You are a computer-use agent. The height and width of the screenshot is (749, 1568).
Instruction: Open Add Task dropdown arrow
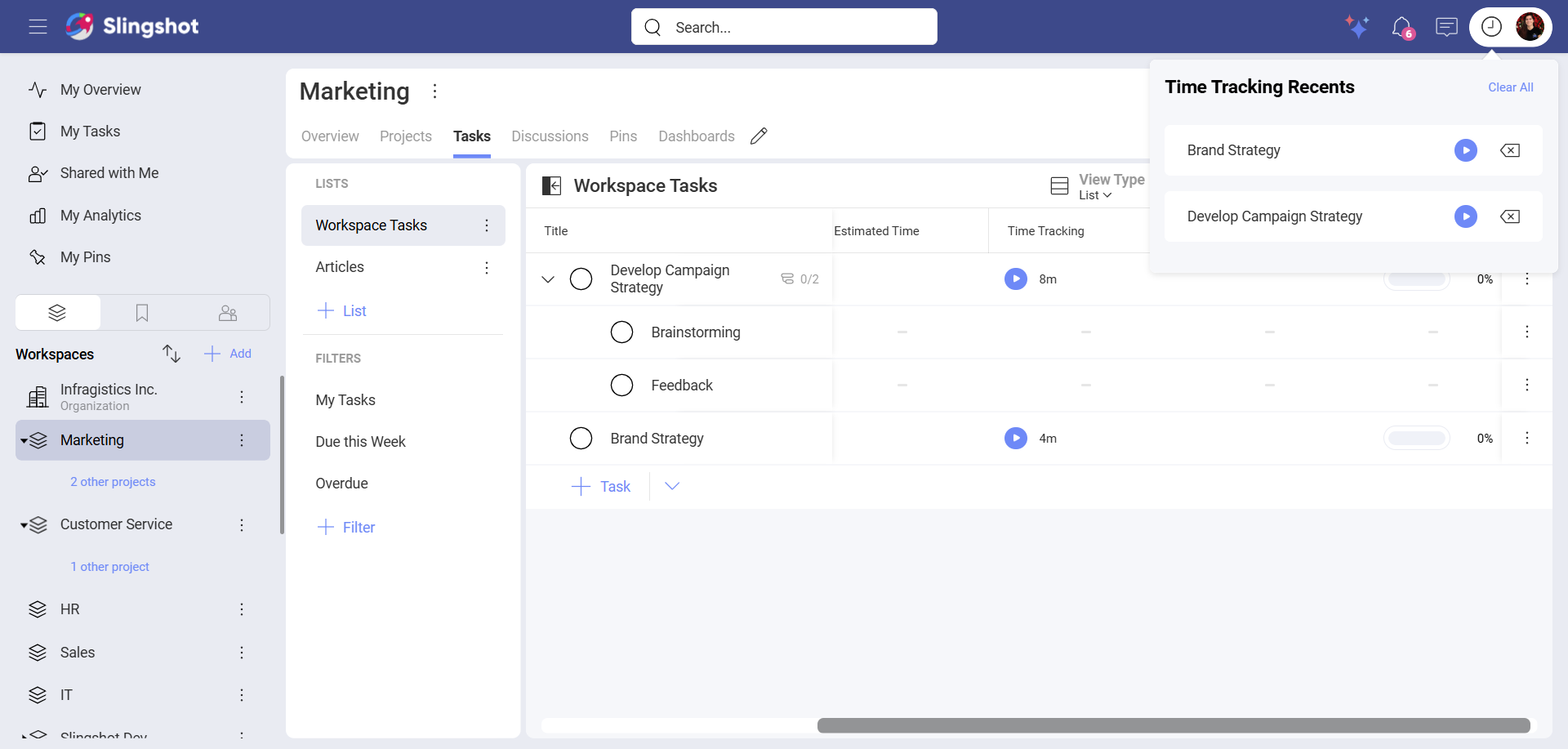click(672, 487)
